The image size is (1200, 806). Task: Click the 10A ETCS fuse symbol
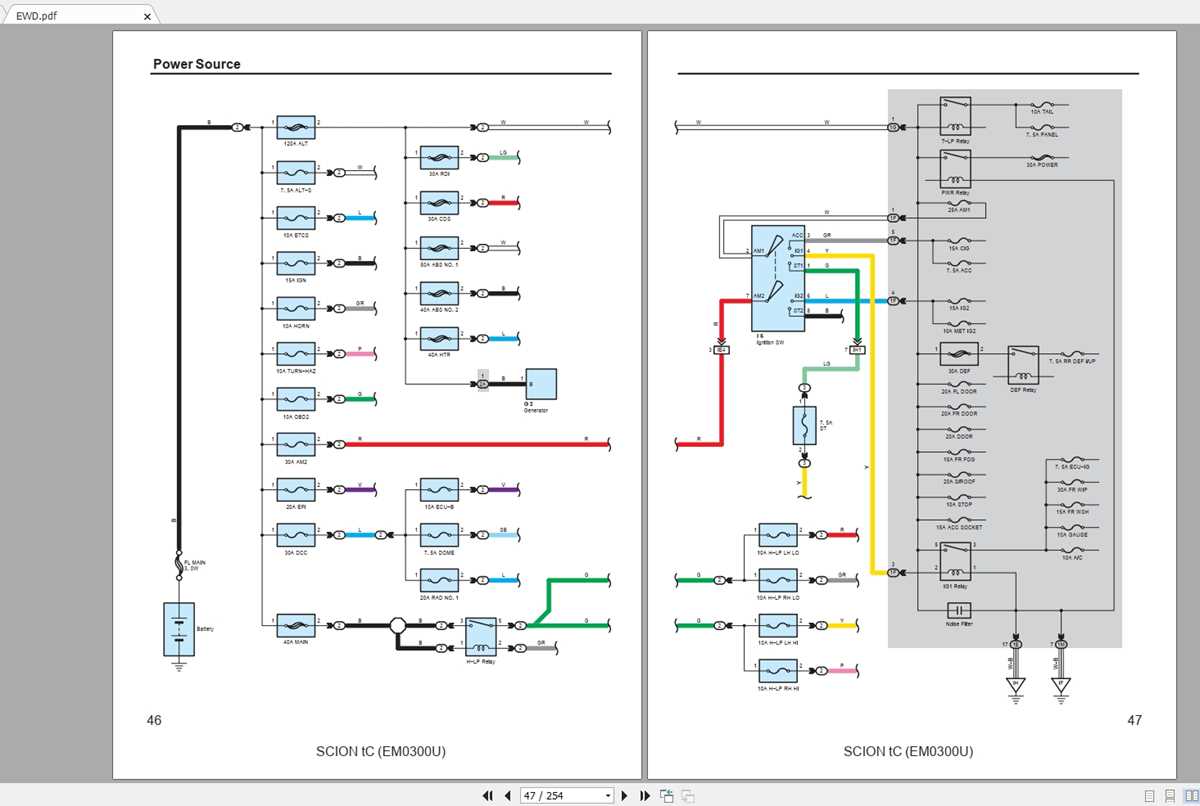tap(295, 217)
